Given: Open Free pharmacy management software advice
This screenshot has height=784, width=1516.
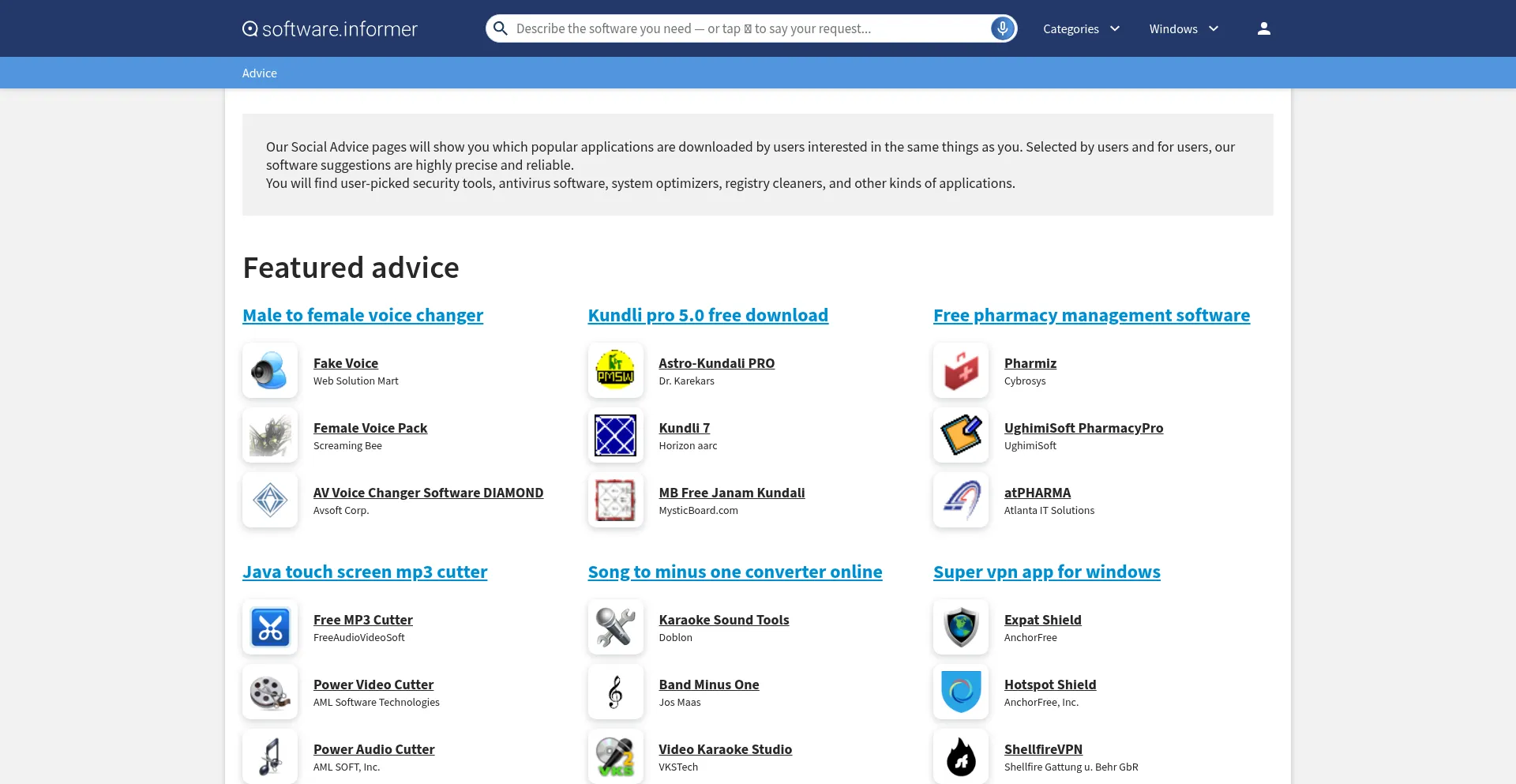Looking at the screenshot, I should (x=1092, y=315).
